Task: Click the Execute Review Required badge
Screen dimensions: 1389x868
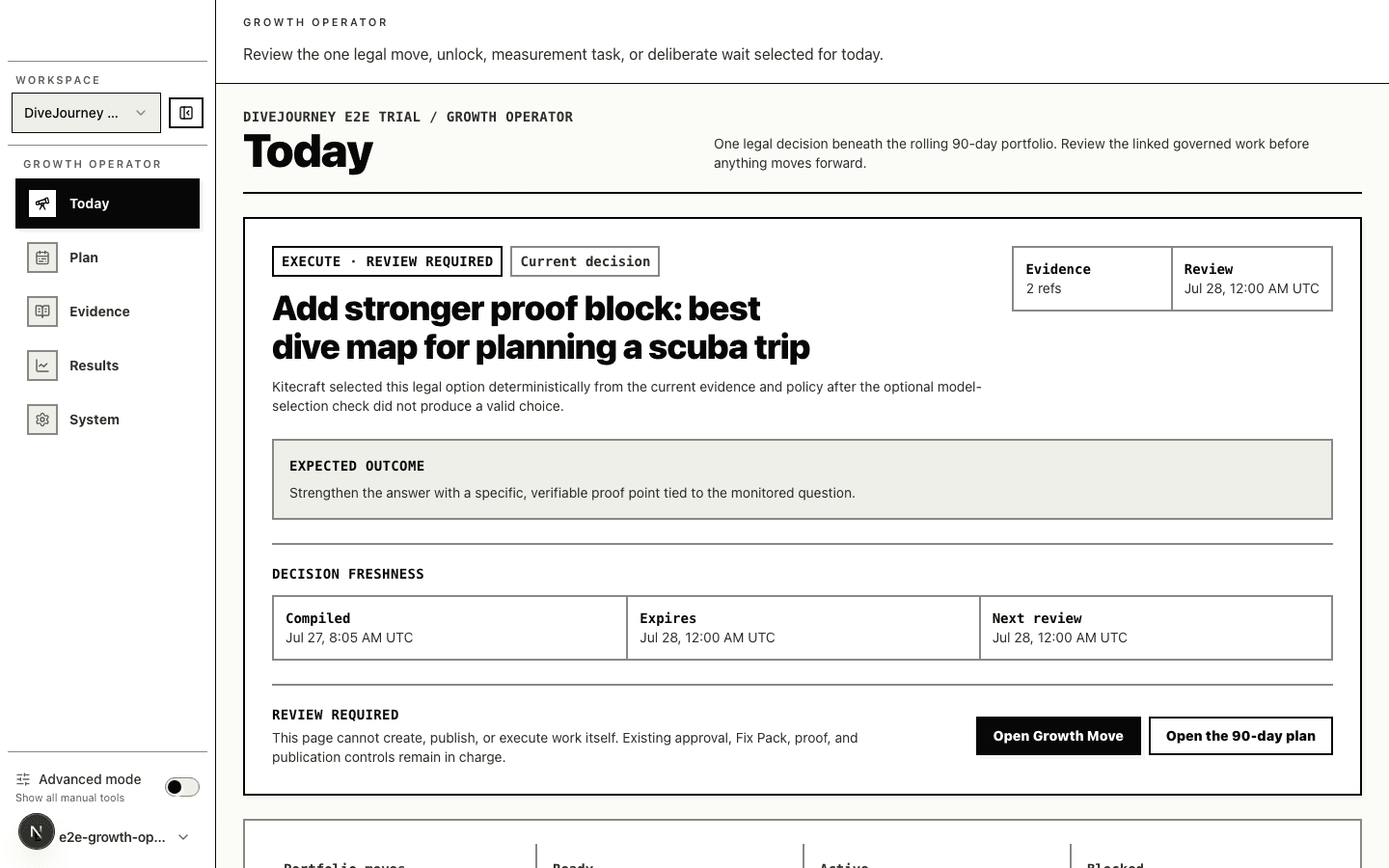Action: [387, 261]
